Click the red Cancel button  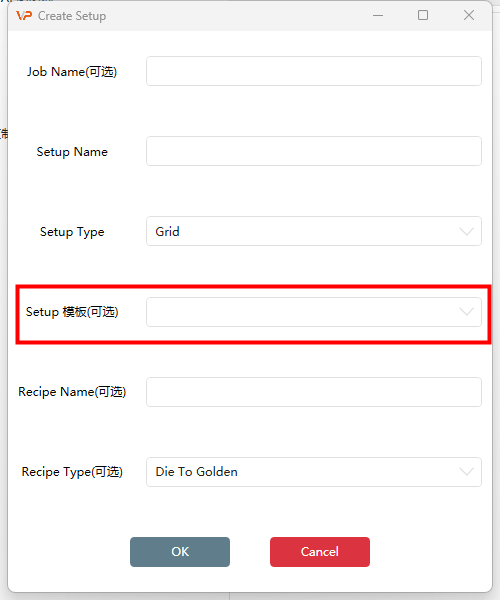pos(320,552)
